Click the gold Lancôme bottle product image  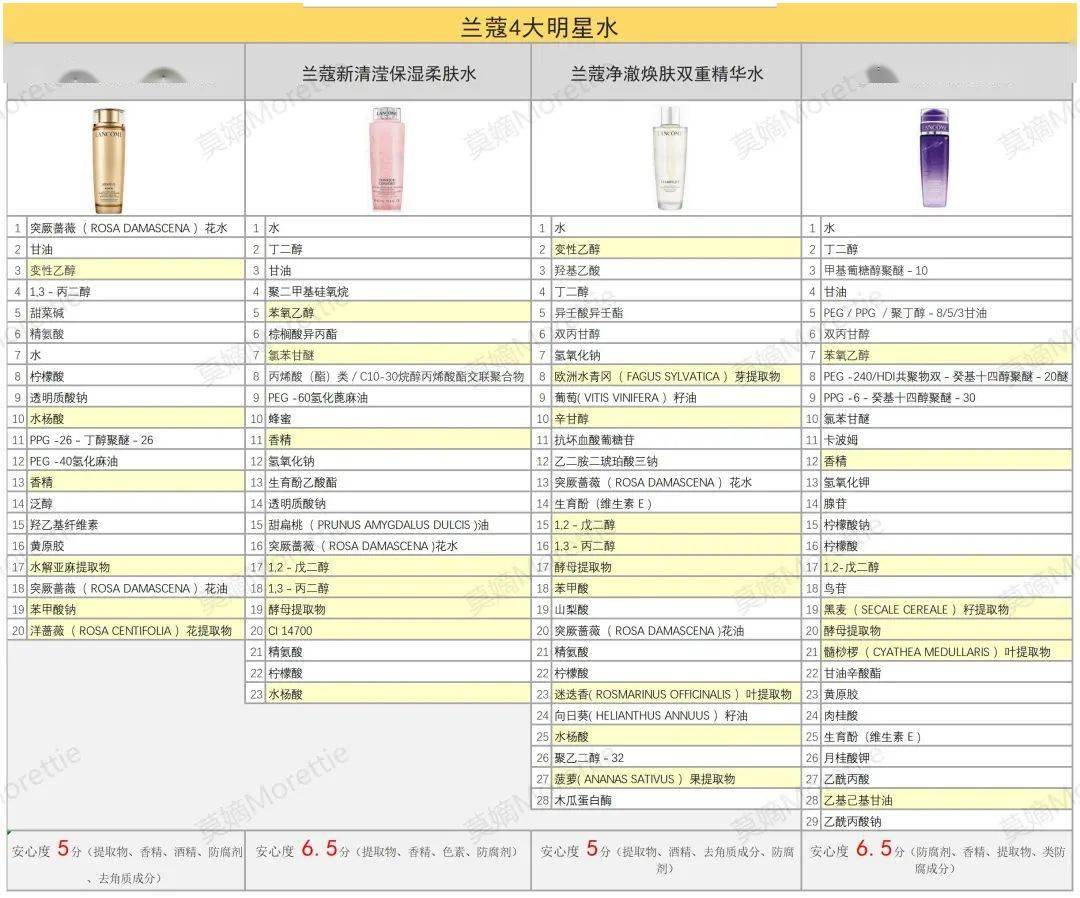pyautogui.click(x=109, y=159)
